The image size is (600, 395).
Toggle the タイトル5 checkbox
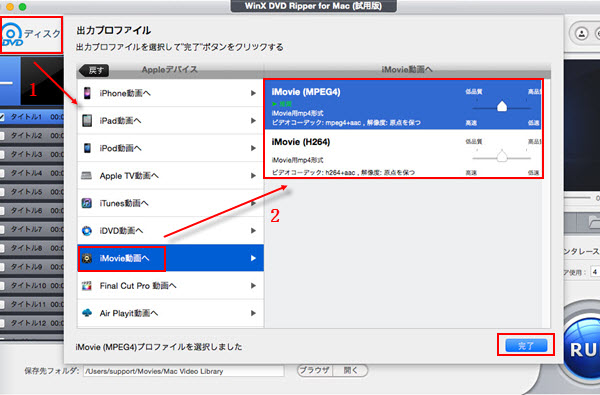[x=2, y=192]
